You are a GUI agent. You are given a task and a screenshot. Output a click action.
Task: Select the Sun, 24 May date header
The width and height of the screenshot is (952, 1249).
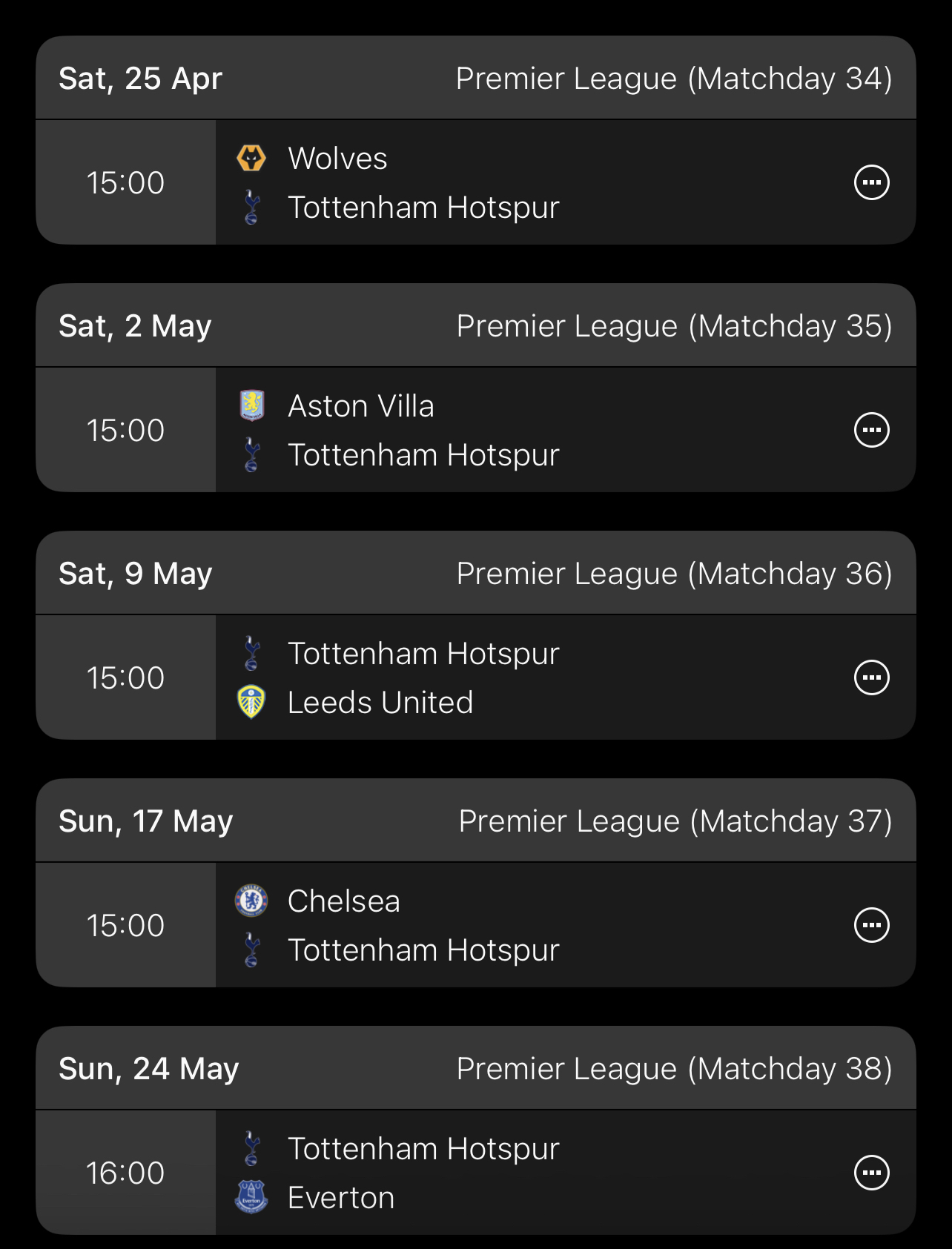(148, 1069)
